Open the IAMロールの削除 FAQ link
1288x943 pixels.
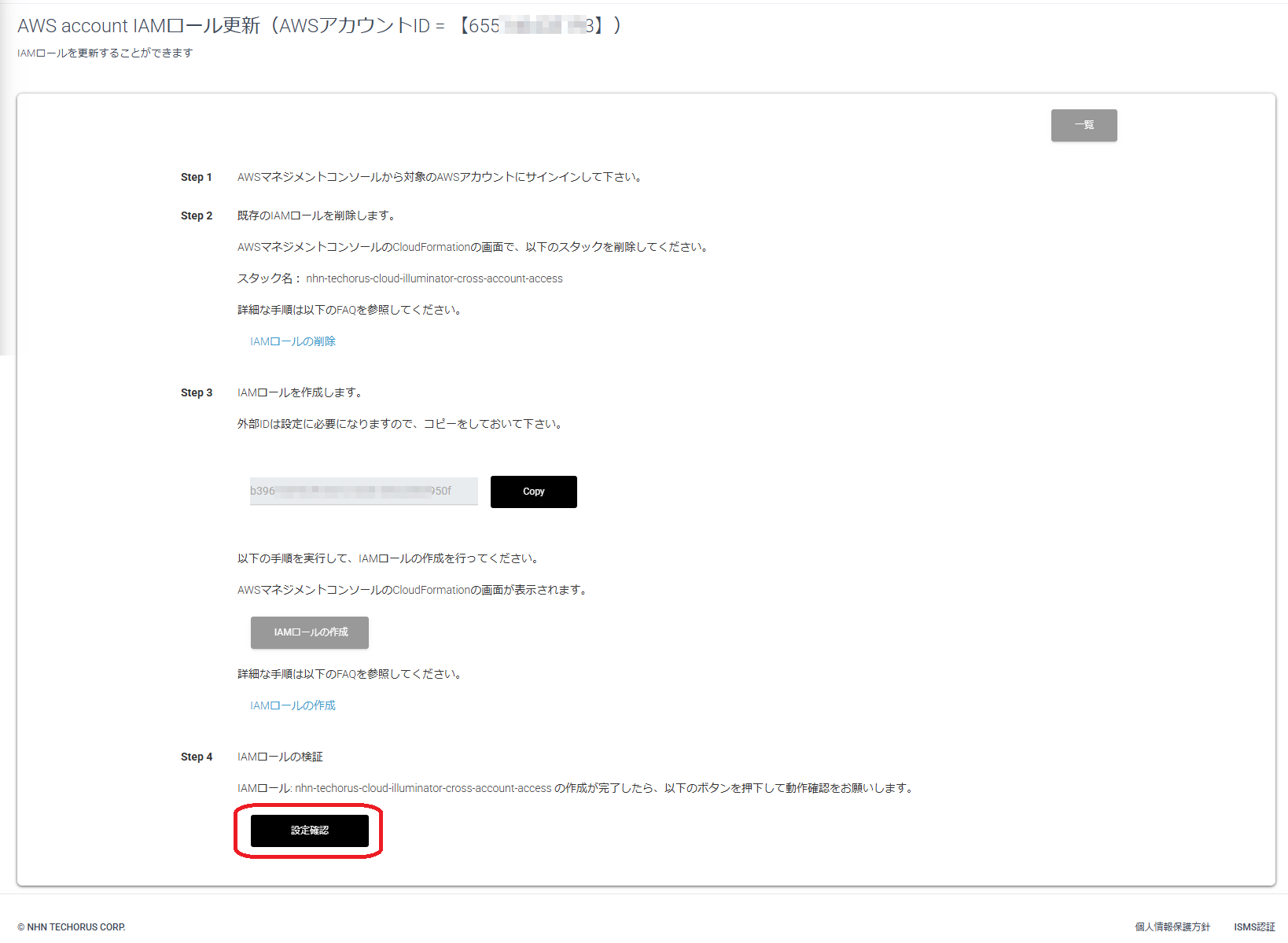[293, 341]
